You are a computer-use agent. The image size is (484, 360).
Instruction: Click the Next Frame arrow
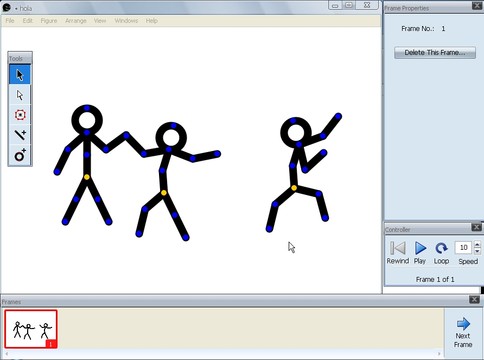pyautogui.click(x=463, y=323)
